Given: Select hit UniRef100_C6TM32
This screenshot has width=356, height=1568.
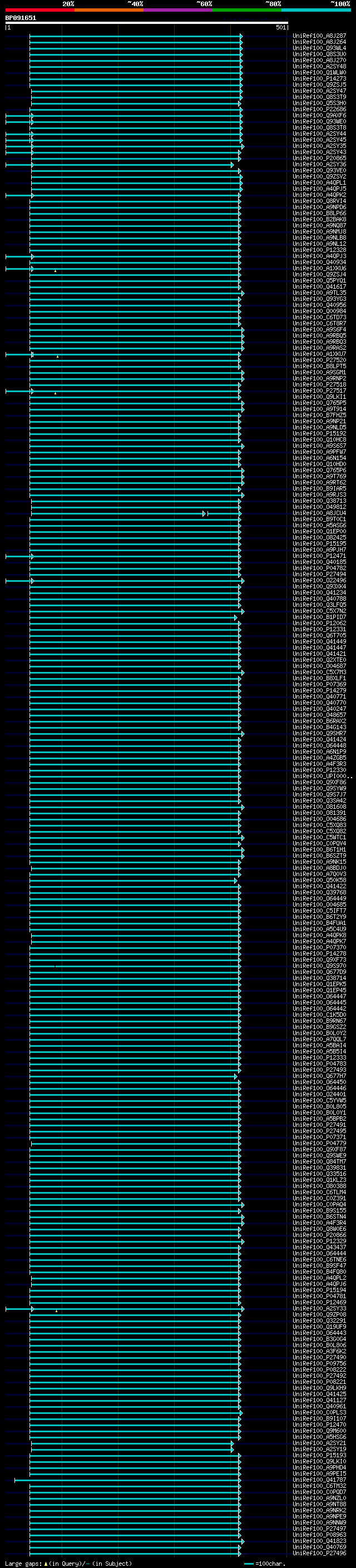Looking at the screenshot, I should (x=319, y=1486).
